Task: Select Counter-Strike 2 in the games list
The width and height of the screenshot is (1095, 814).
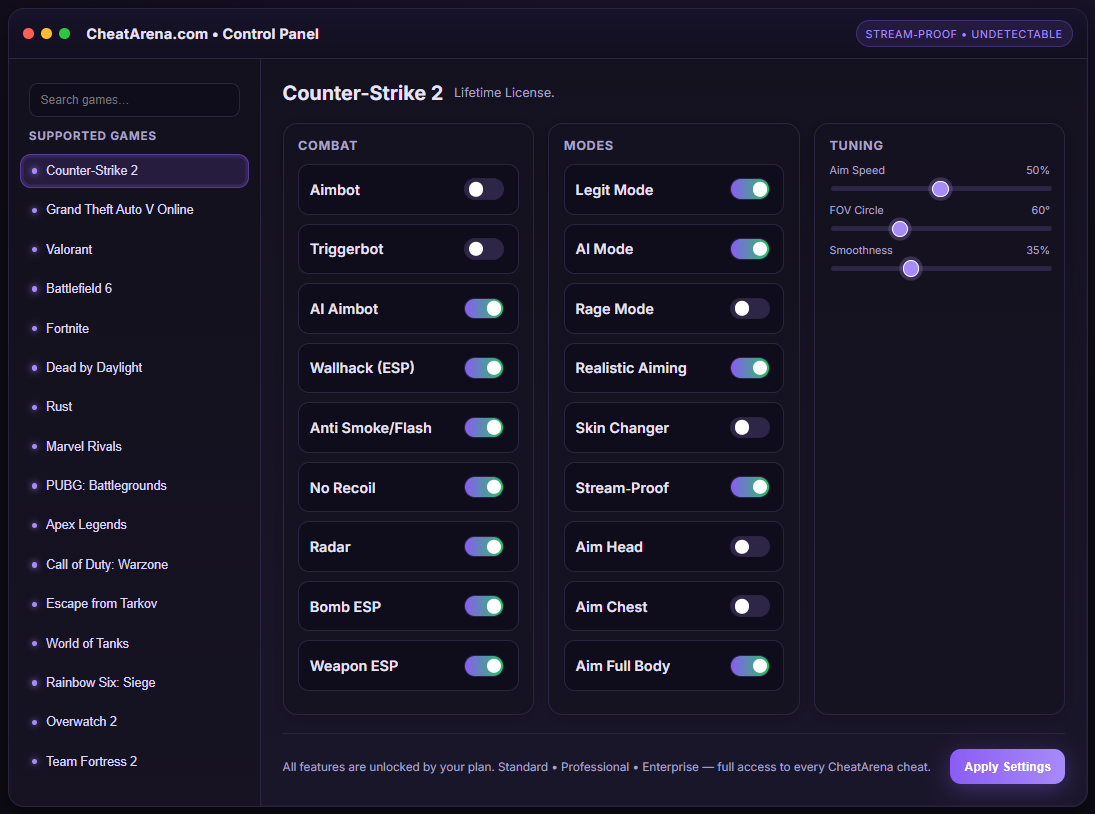Action: coord(134,171)
